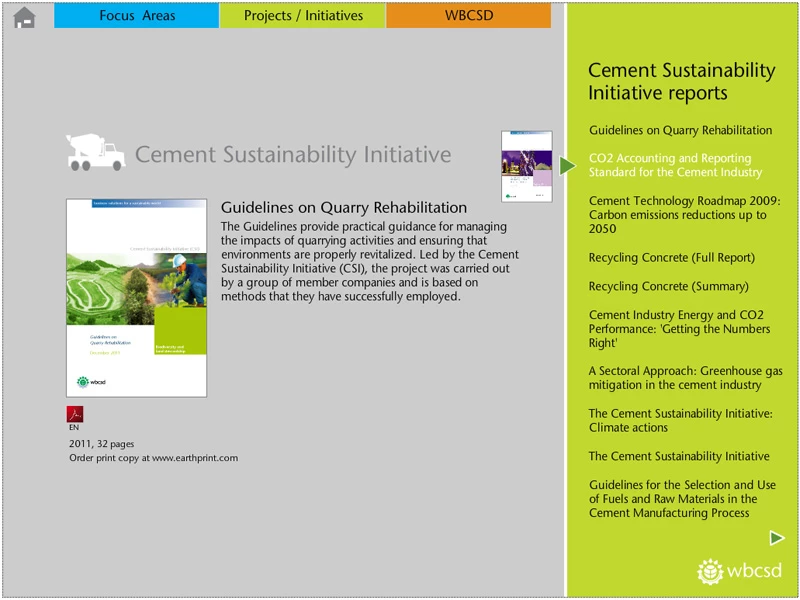
Task: Click the Quarry Rehabilitation cover thumbnail
Action: tap(136, 298)
